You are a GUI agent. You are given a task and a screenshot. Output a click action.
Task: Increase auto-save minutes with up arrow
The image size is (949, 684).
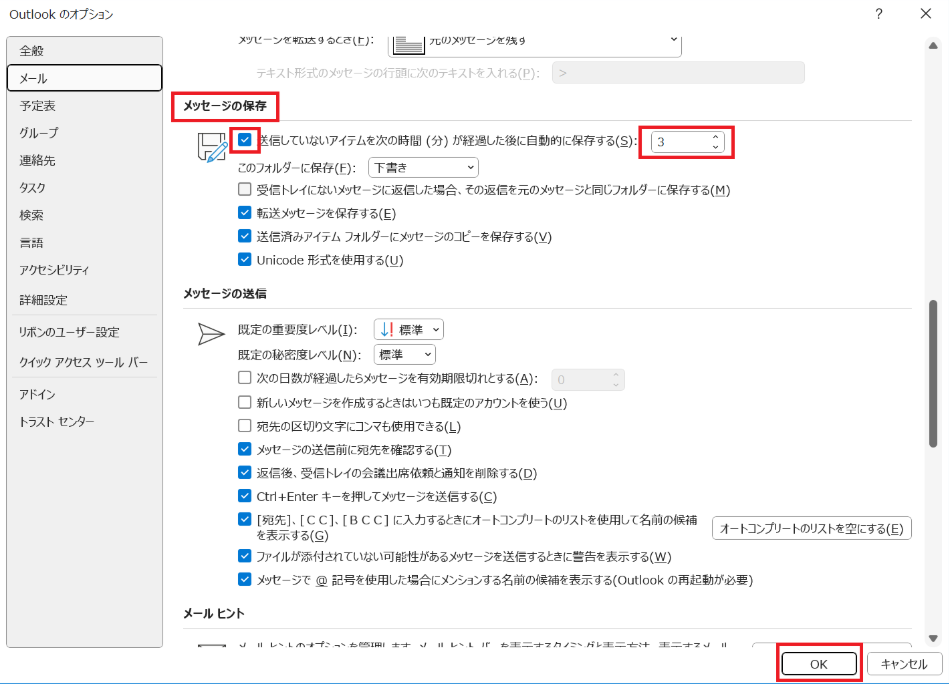coord(715,137)
